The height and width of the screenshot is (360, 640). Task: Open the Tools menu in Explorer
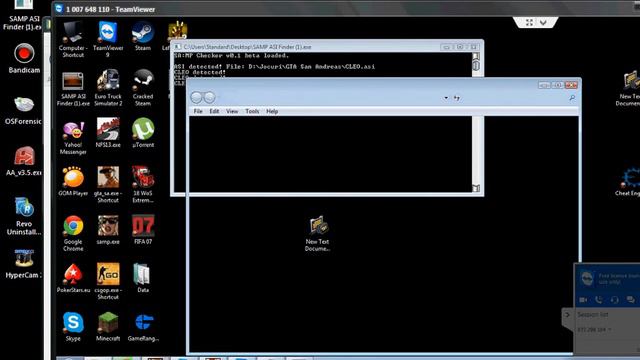252,111
